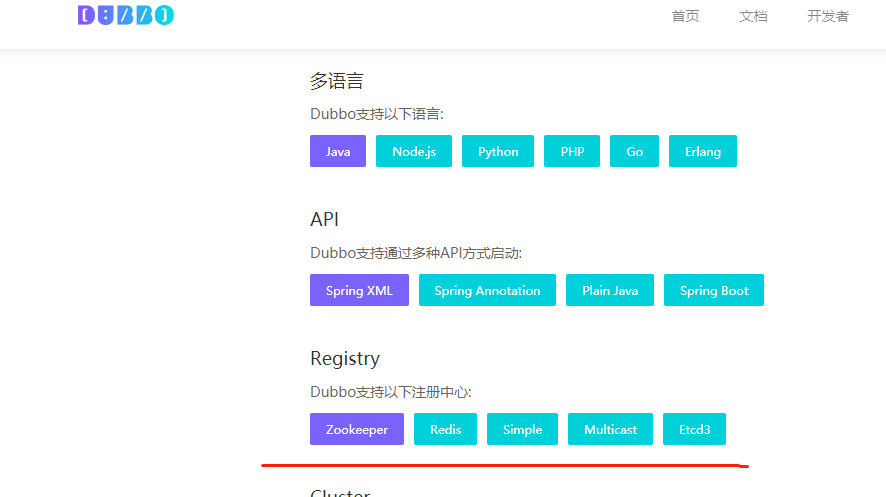This screenshot has width=886, height=497.
Task: Pick the Etcd3 registry button
Action: [x=694, y=429]
